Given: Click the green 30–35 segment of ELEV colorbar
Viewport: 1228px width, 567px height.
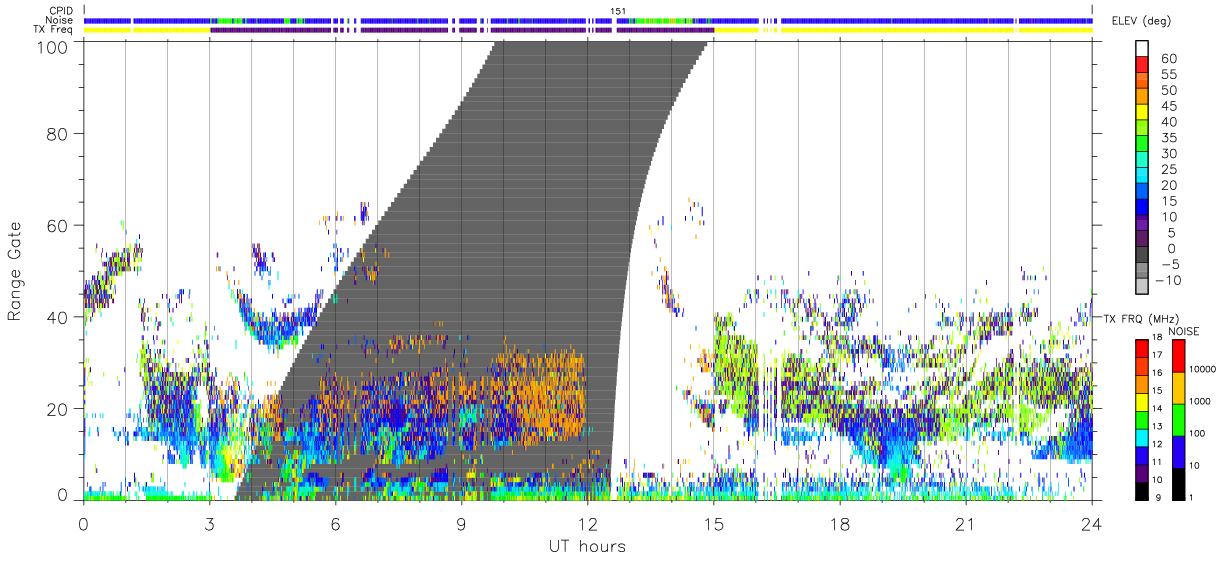Looking at the screenshot, I should tap(1141, 144).
